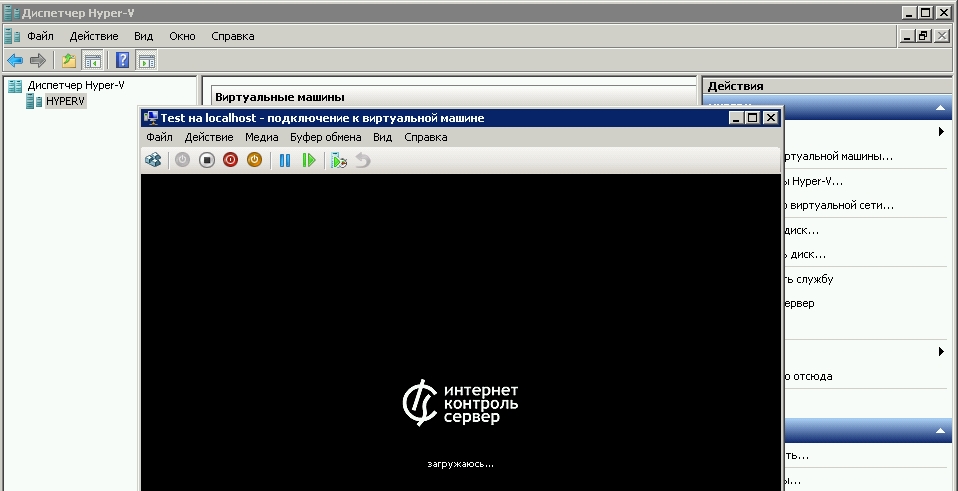
Task: Expand the first submenu arrow in Actions pane
Action: [942, 131]
